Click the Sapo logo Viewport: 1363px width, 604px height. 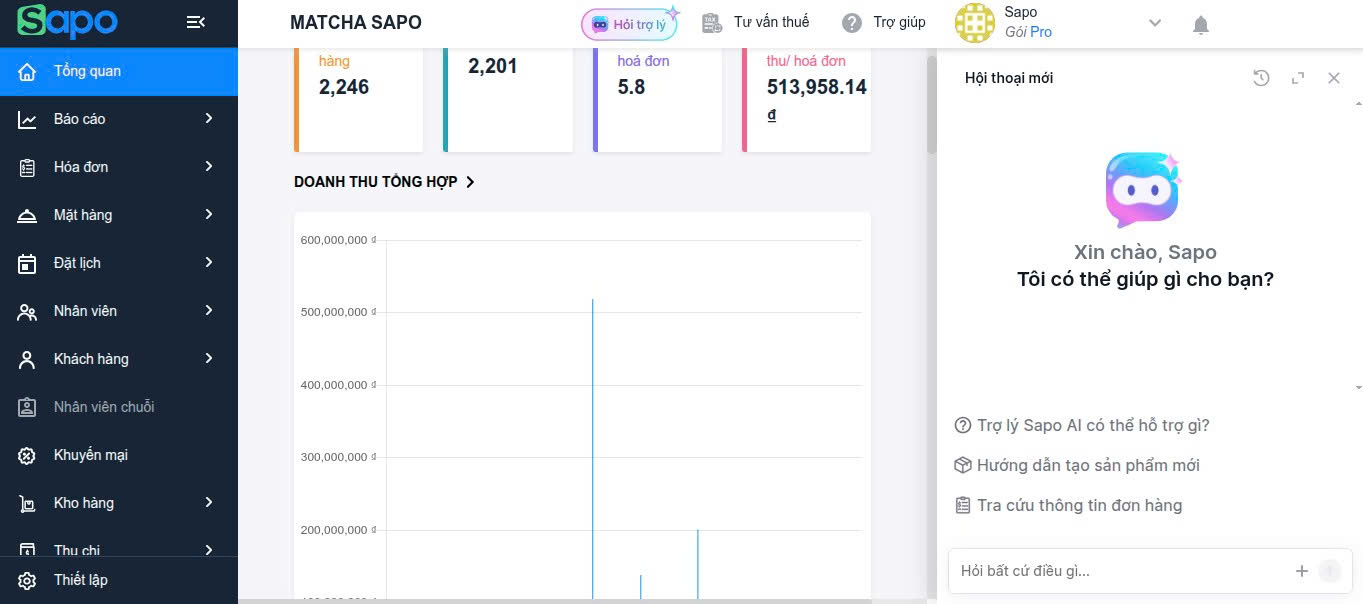point(68,22)
